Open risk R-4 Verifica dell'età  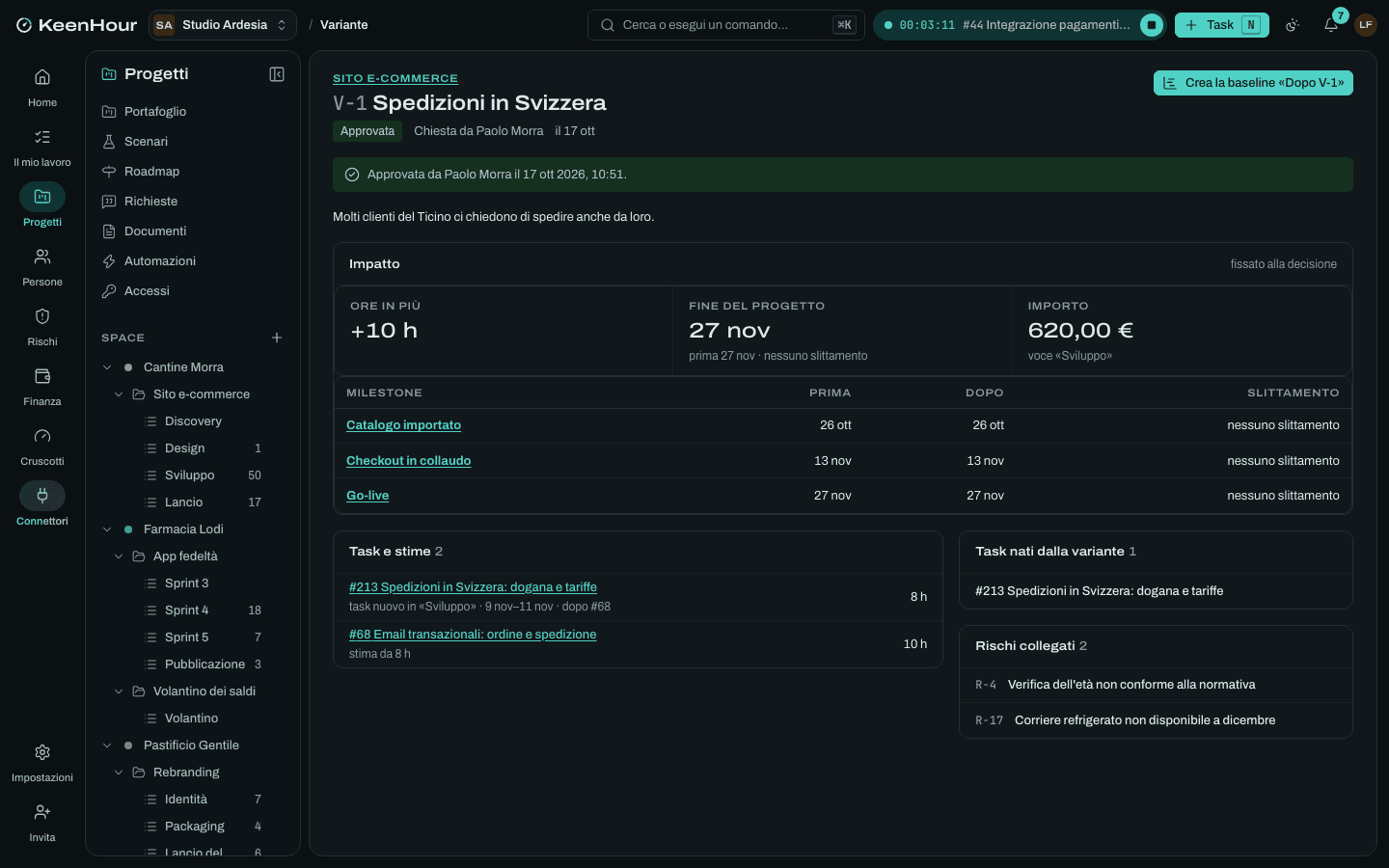point(1156,685)
